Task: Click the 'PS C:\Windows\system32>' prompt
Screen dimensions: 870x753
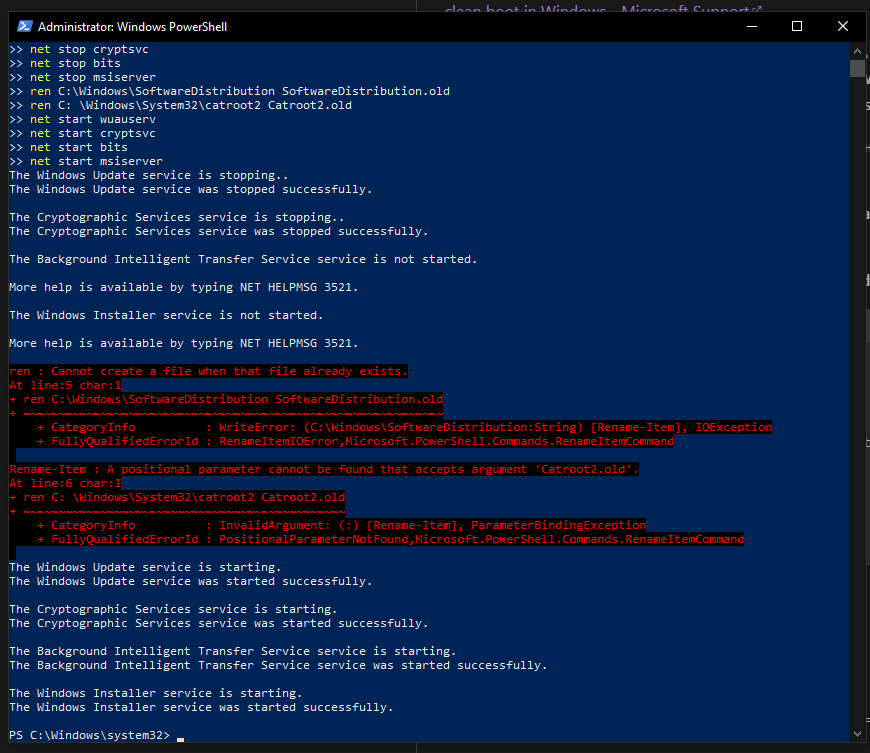Action: click(x=90, y=735)
